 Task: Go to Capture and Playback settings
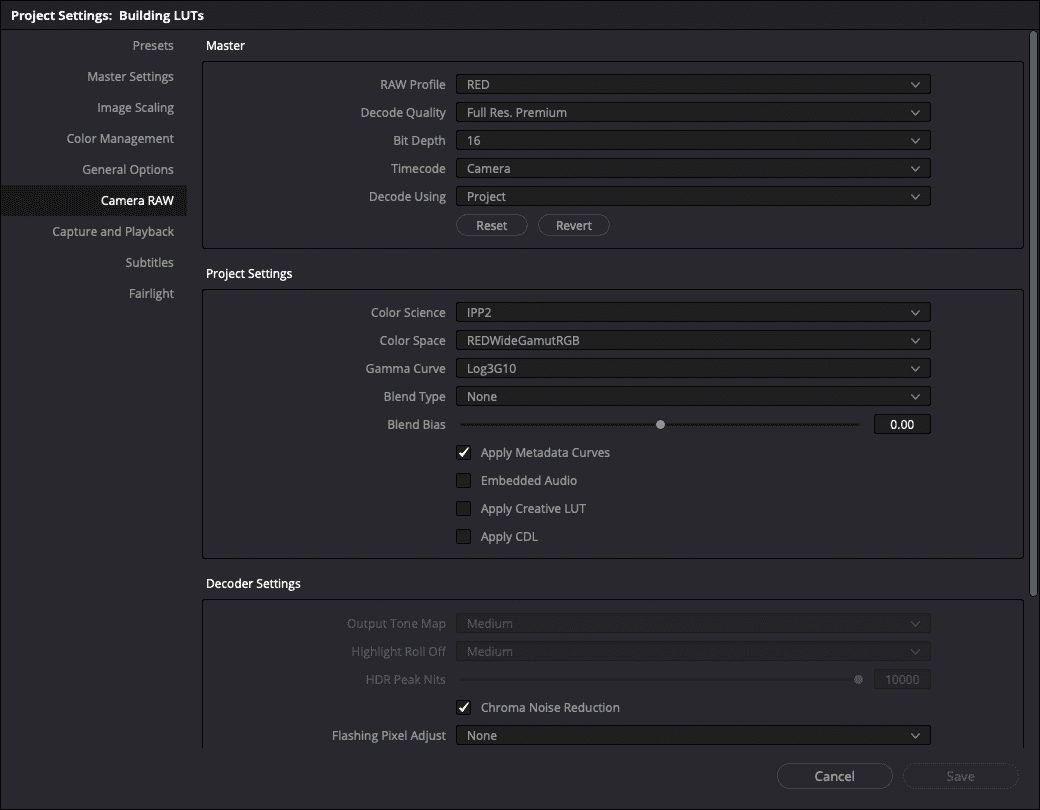click(113, 231)
